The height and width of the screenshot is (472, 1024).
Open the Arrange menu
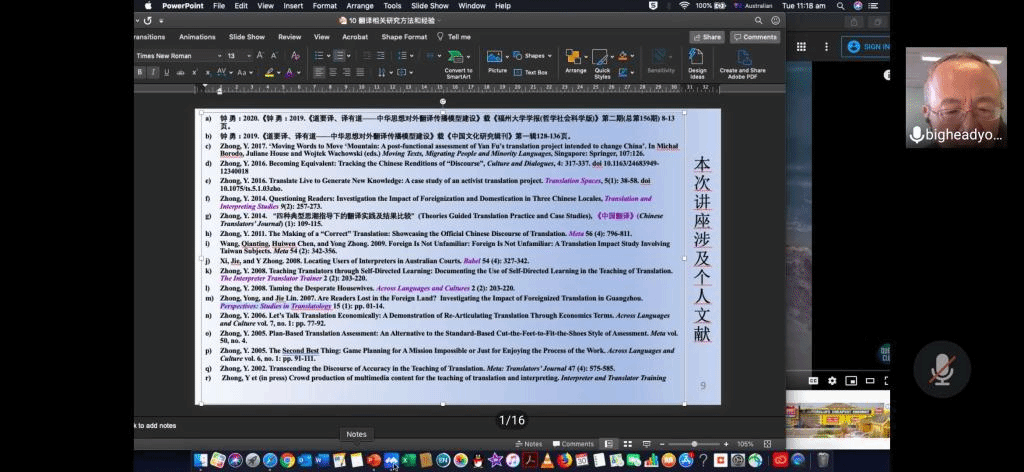click(575, 63)
